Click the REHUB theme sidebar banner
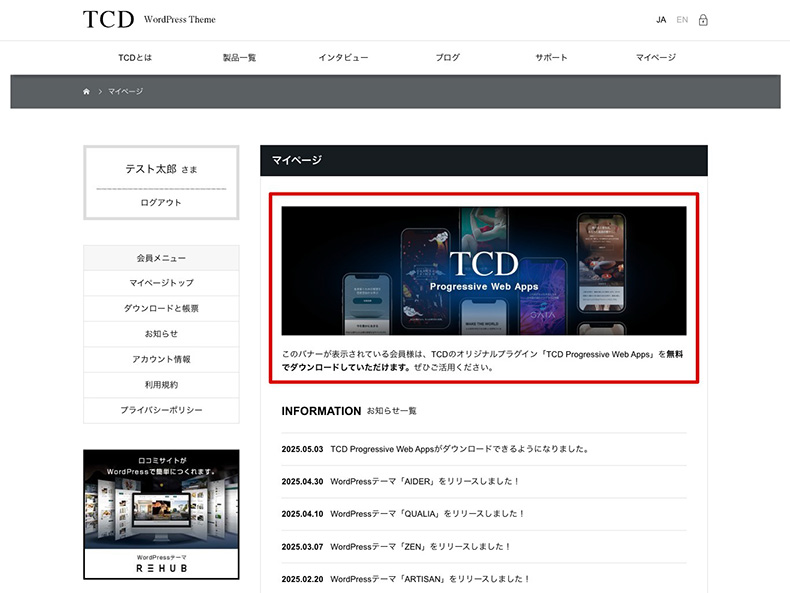 point(161,514)
